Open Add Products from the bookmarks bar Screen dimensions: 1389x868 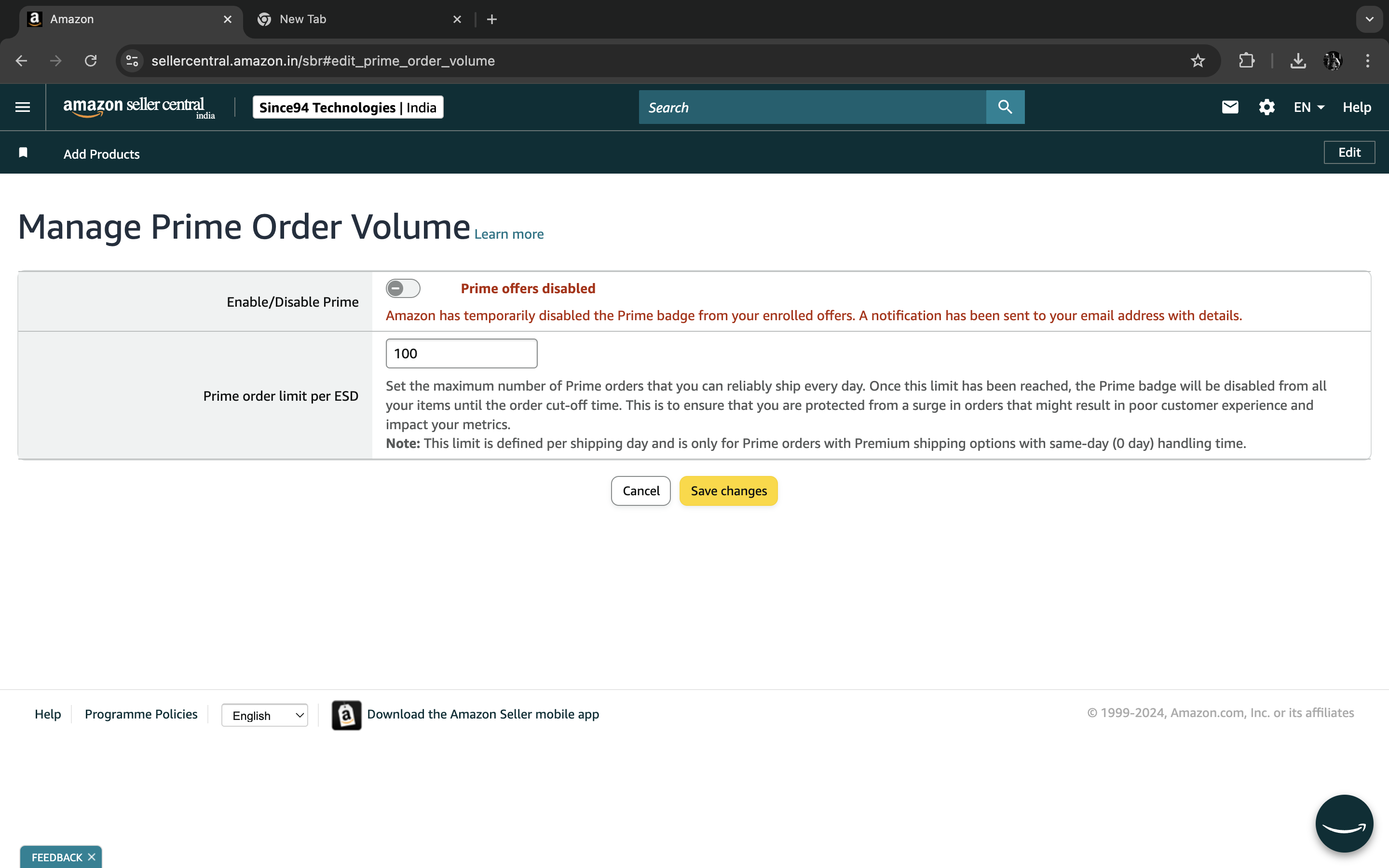pos(102,154)
